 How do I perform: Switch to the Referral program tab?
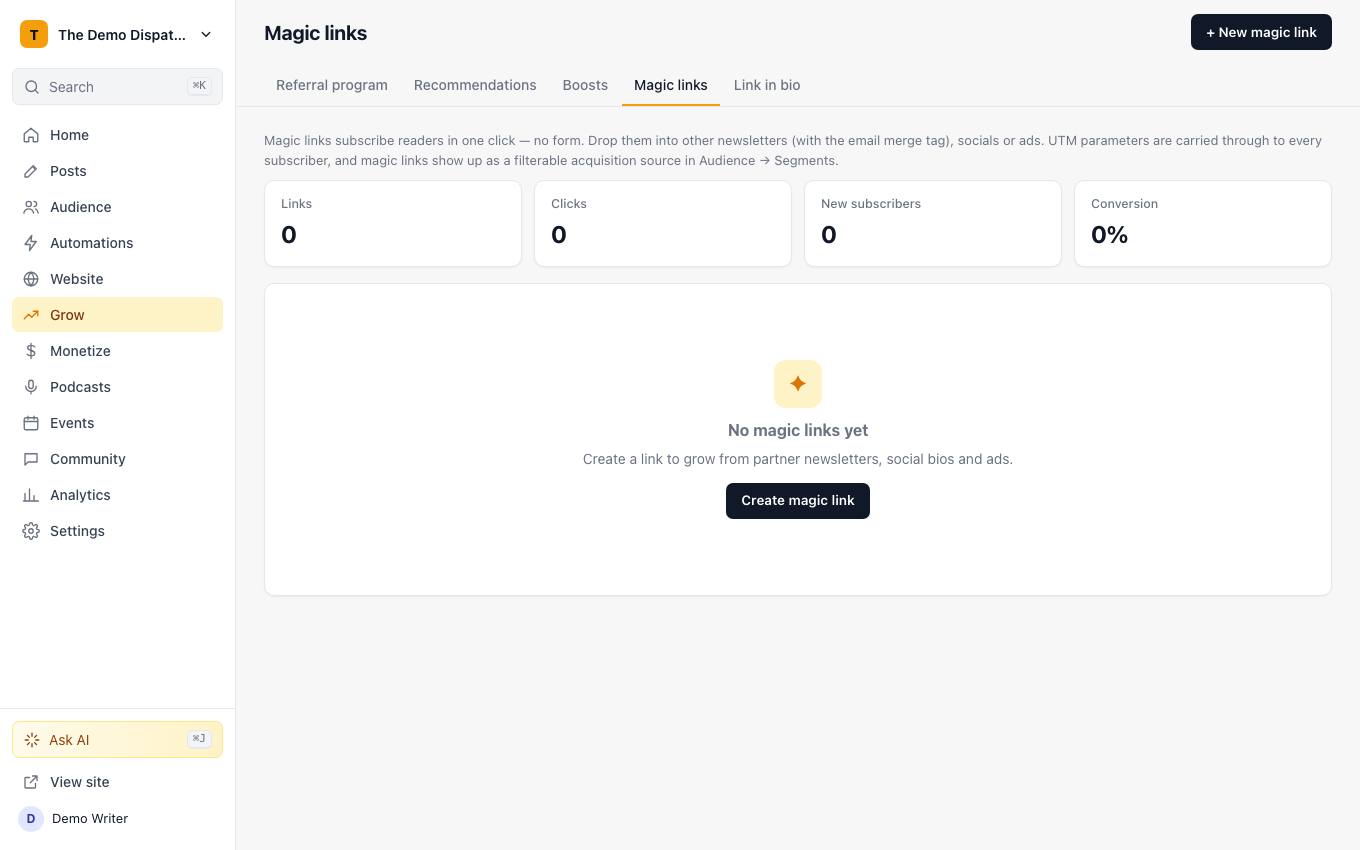coord(332,85)
